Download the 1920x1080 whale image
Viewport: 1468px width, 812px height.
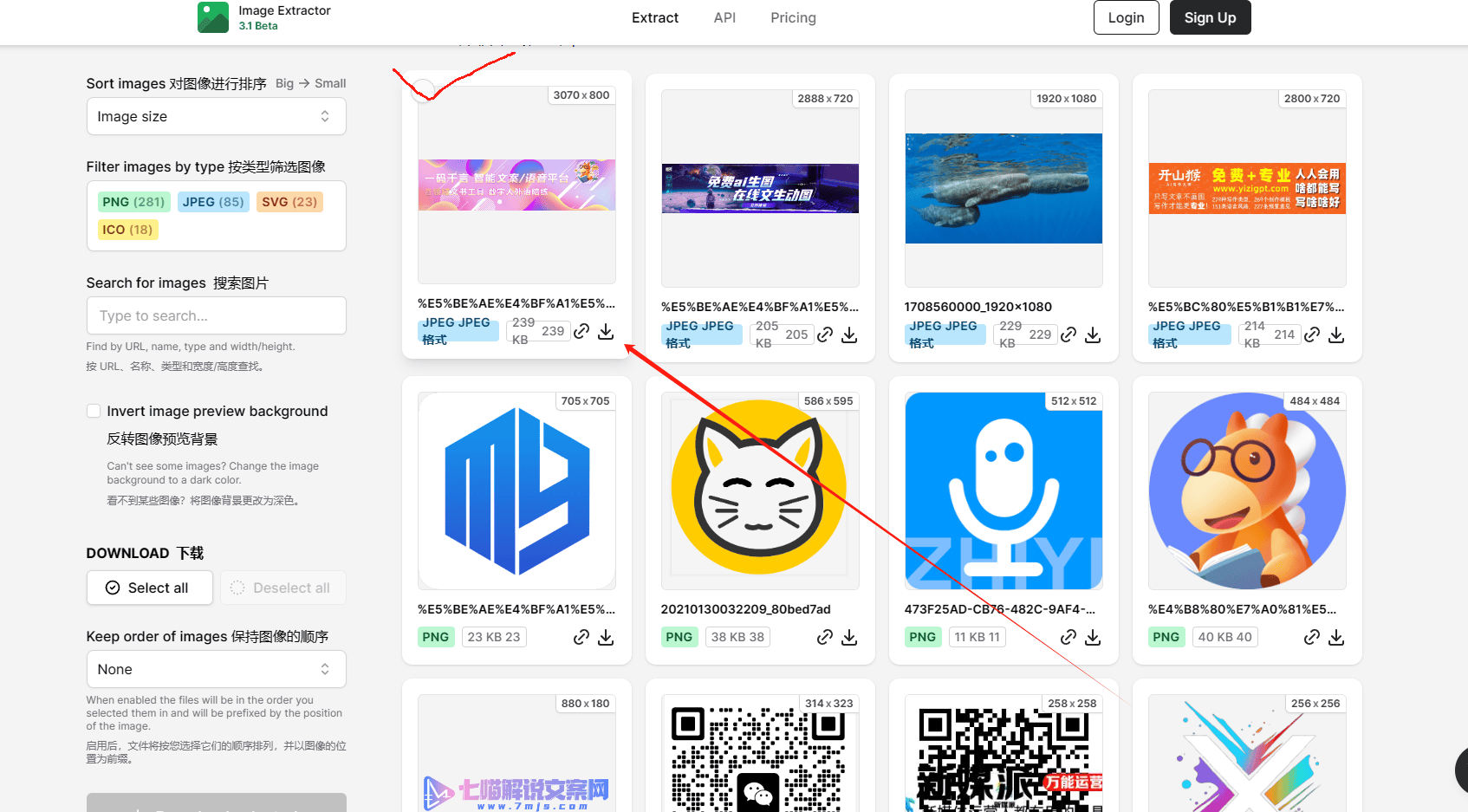pyautogui.click(x=1093, y=335)
